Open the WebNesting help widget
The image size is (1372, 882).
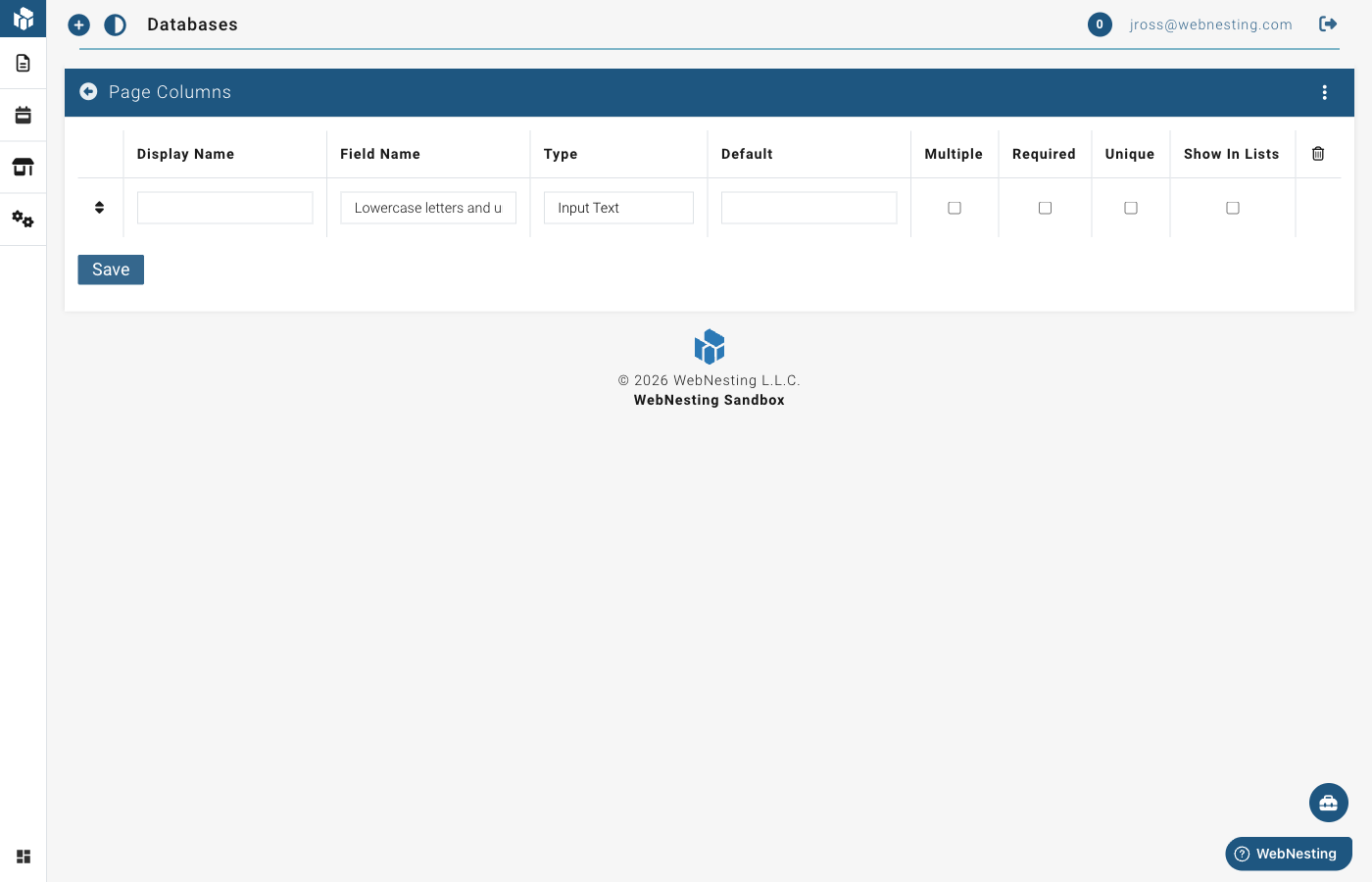[1288, 853]
